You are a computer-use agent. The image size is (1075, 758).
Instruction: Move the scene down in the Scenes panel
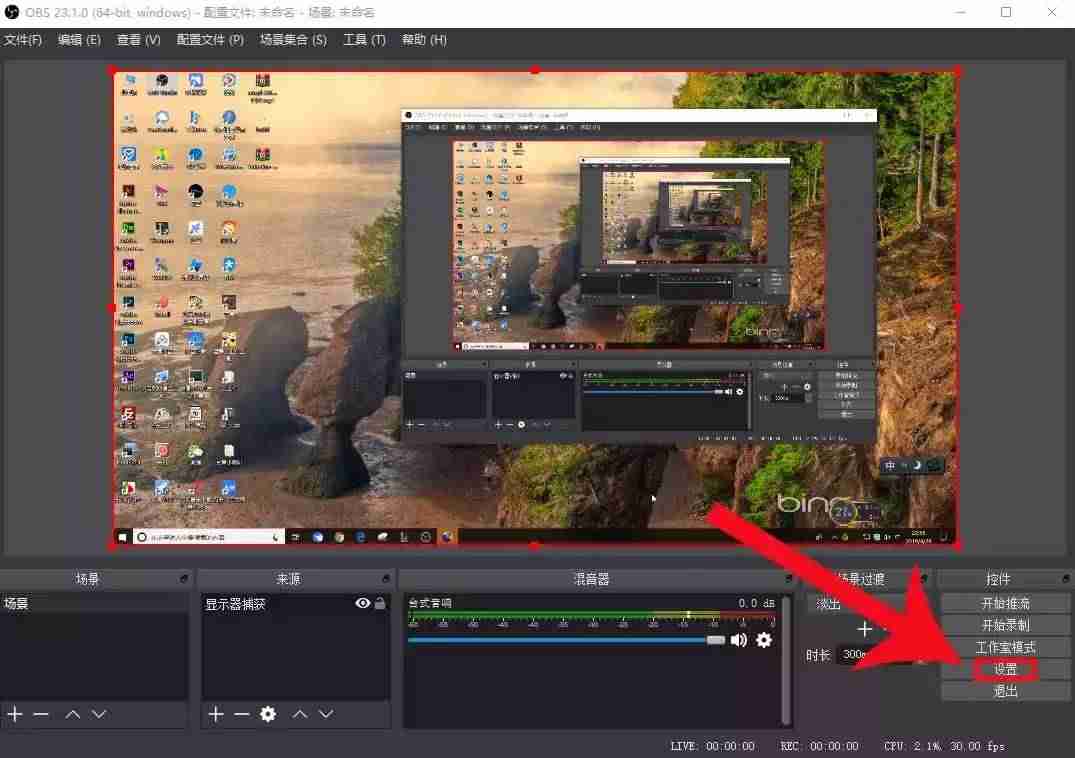tap(99, 714)
